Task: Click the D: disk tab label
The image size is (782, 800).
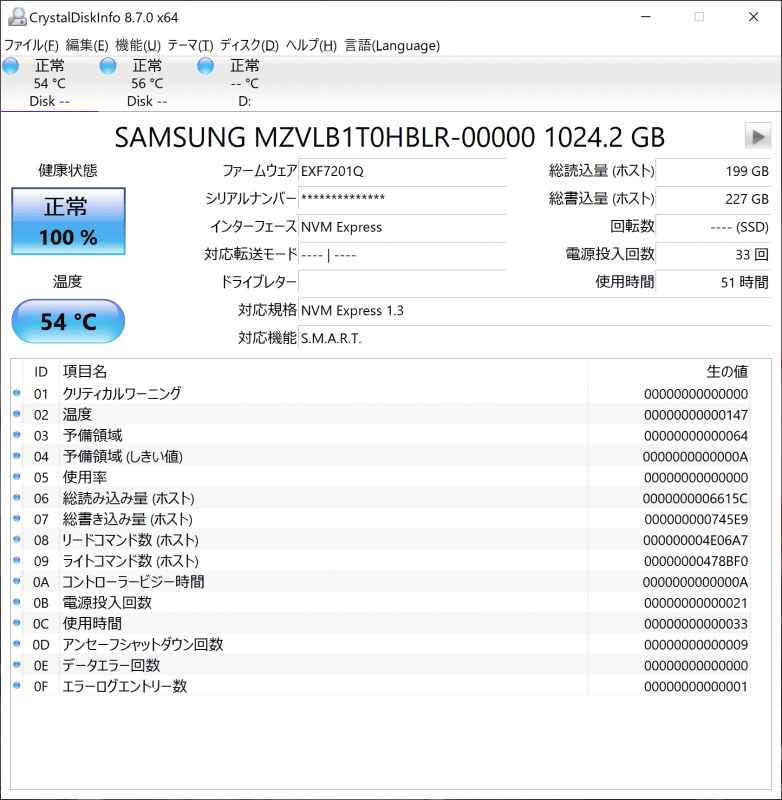Action: pos(245,102)
